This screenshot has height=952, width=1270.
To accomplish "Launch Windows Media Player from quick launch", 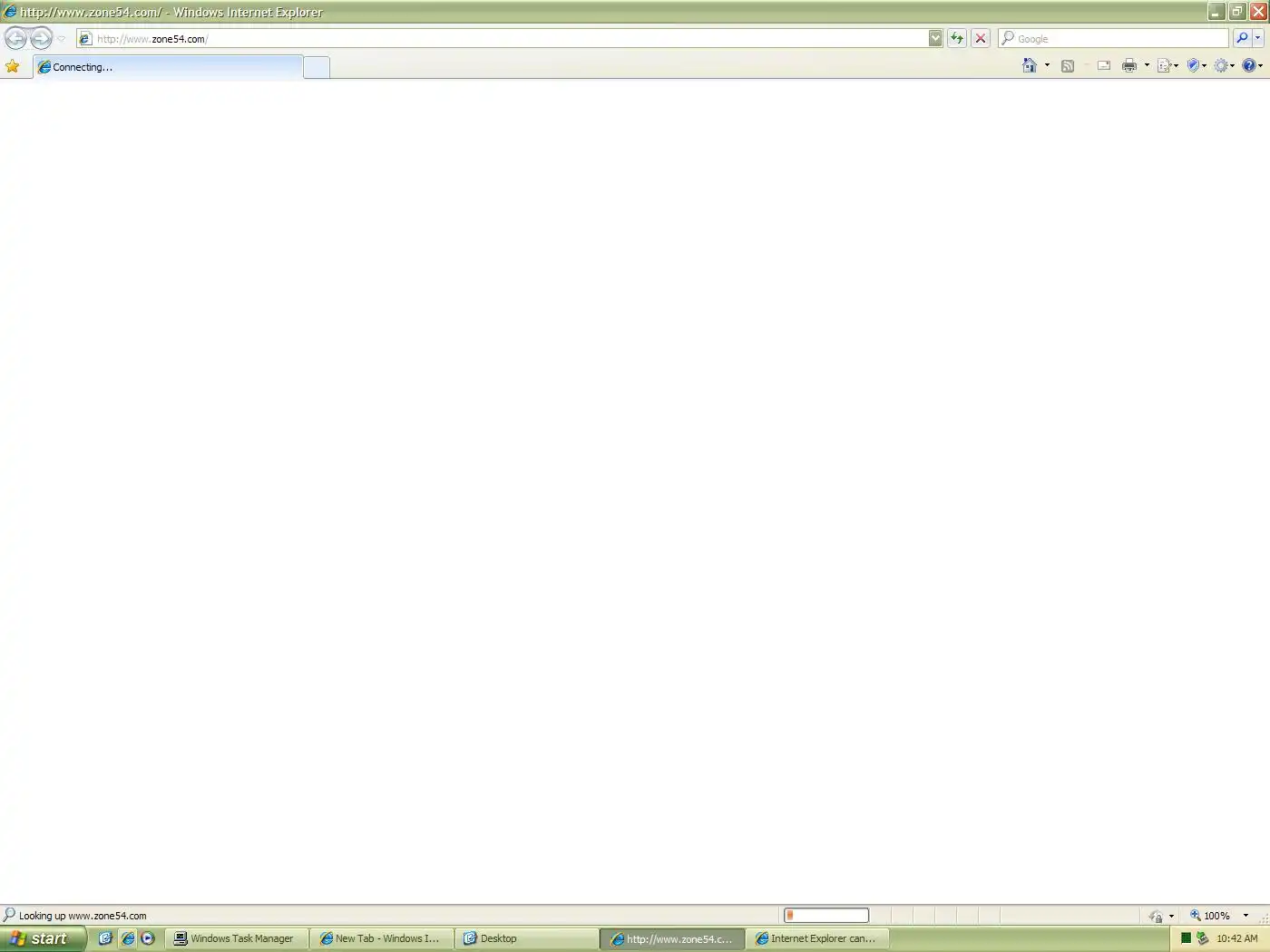I will coord(148,938).
